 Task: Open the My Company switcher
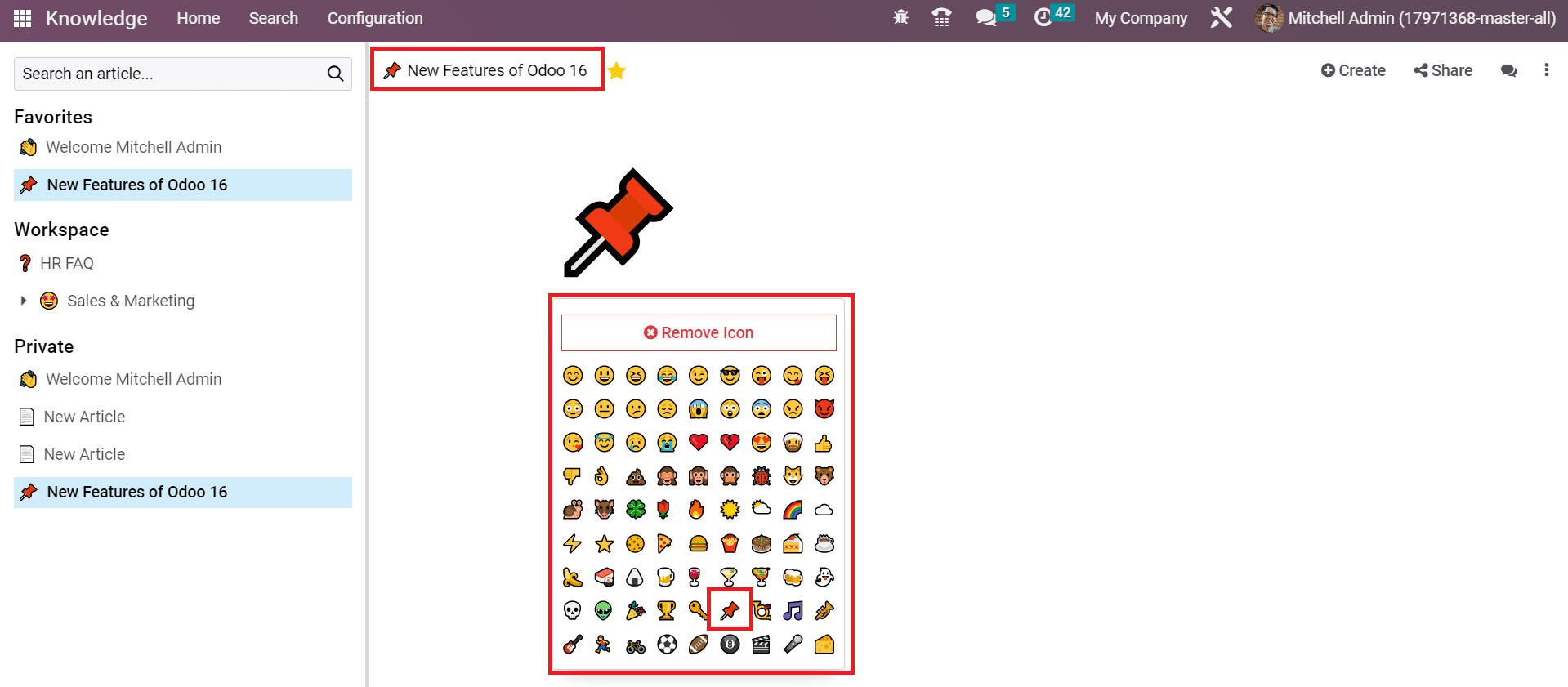[1141, 18]
